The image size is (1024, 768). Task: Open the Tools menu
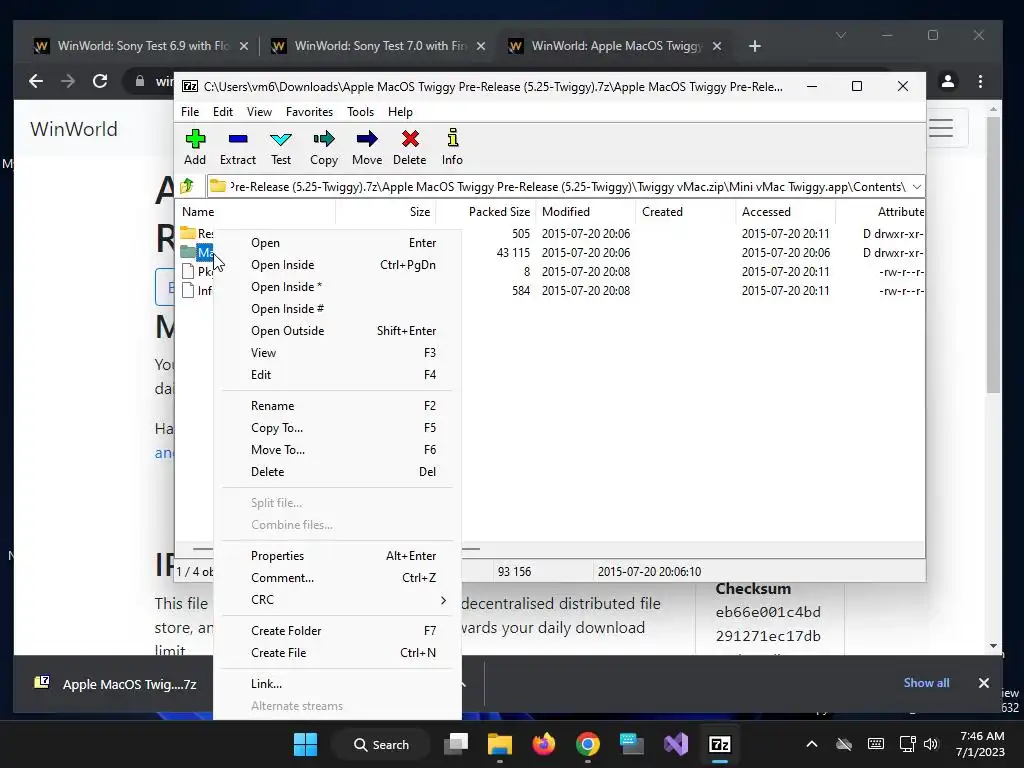pyautogui.click(x=360, y=112)
